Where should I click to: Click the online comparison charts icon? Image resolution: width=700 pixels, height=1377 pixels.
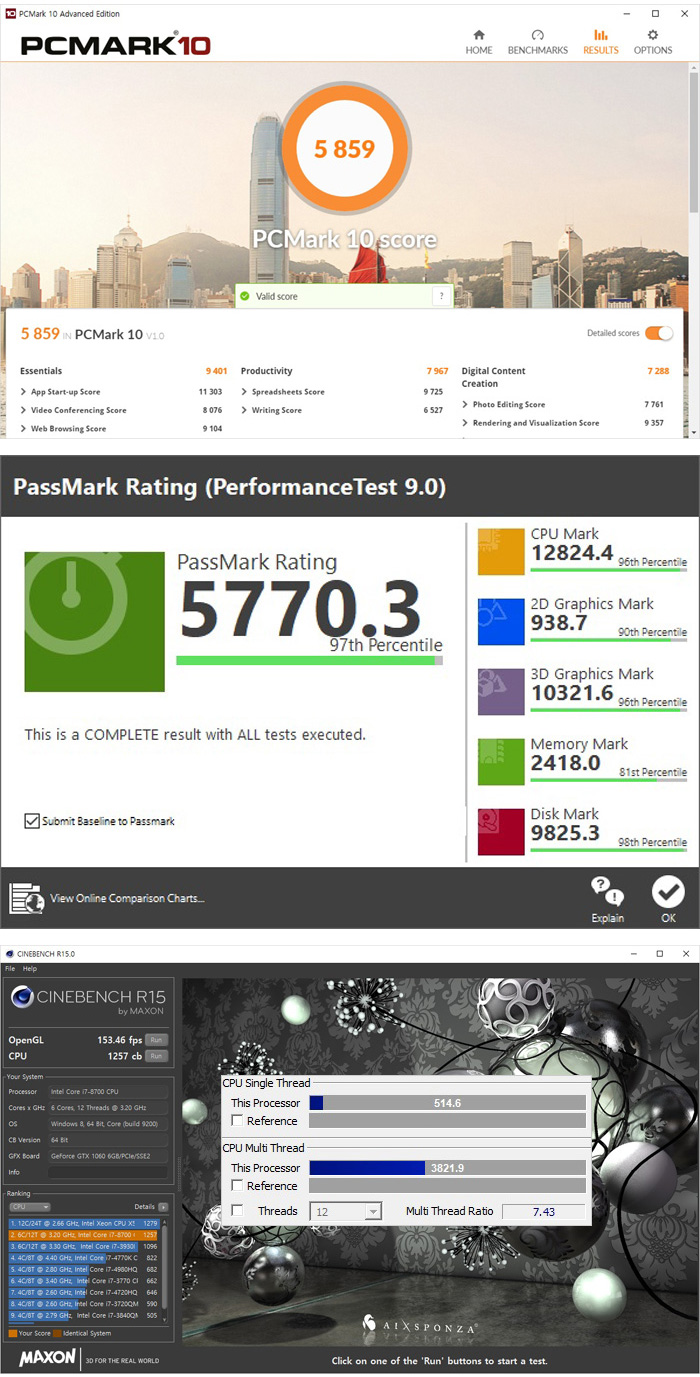point(27,898)
